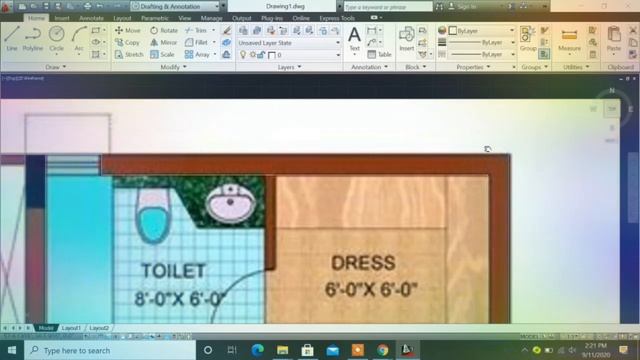Click the linear Dimension icon
640x360 pixels.
point(371,30)
